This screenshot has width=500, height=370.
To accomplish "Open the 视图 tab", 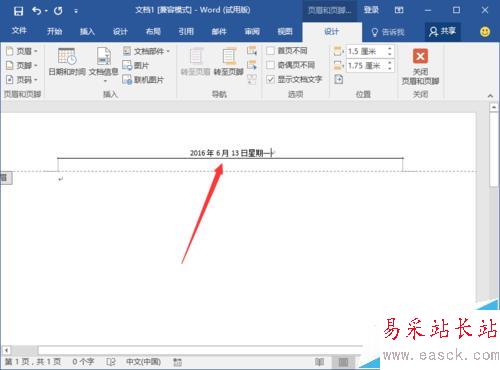I will point(285,32).
